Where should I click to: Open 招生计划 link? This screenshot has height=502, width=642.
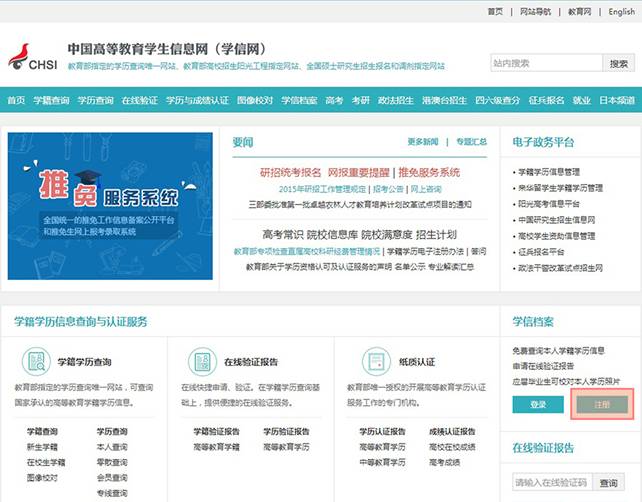pyautogui.click(x=436, y=235)
